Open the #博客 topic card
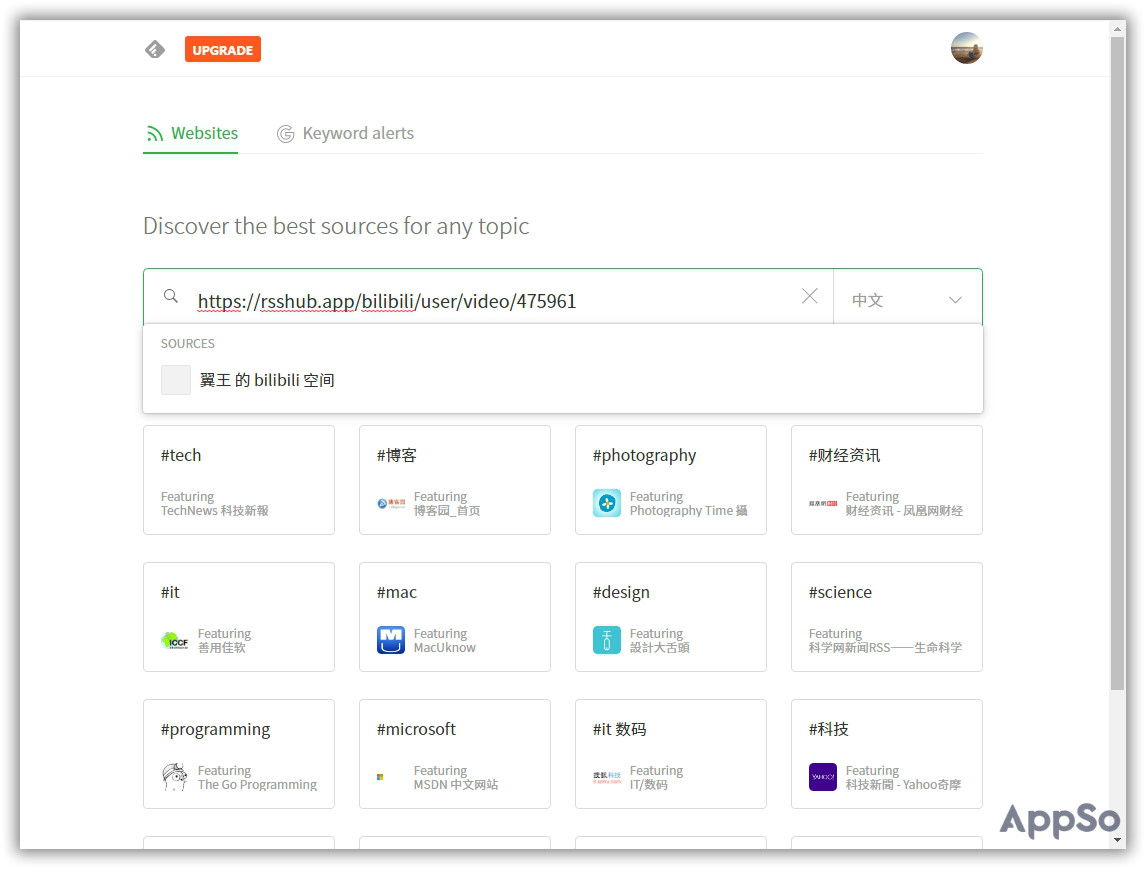Viewport: 1146px width, 869px height. 455,480
